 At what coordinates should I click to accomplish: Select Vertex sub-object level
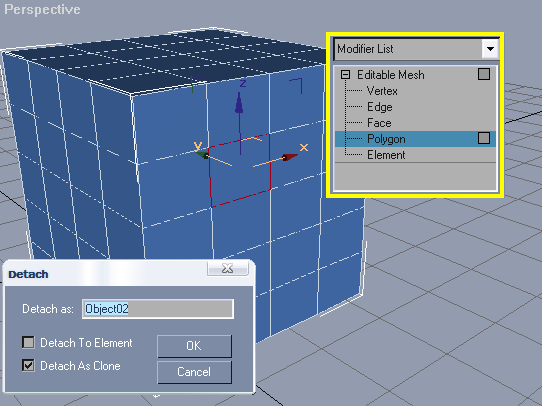[x=382, y=91]
